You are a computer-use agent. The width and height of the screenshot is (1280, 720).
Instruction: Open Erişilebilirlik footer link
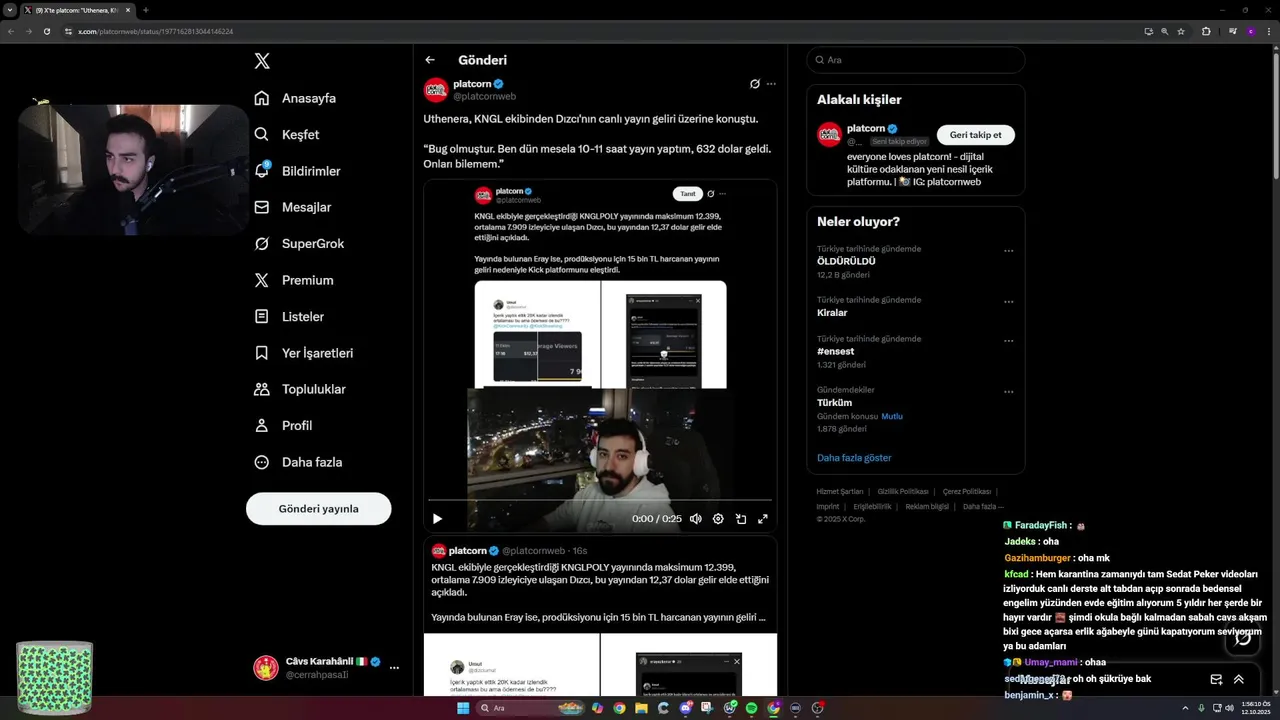872,506
